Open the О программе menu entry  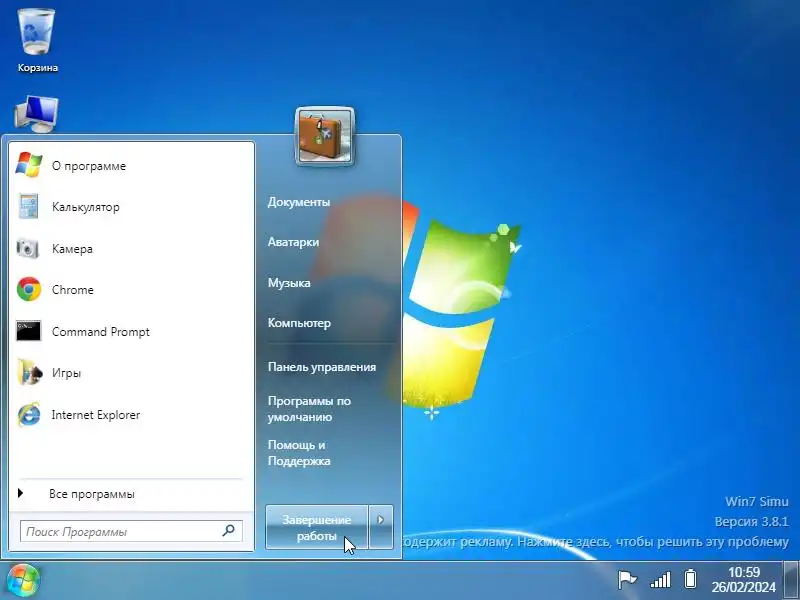tap(131, 165)
